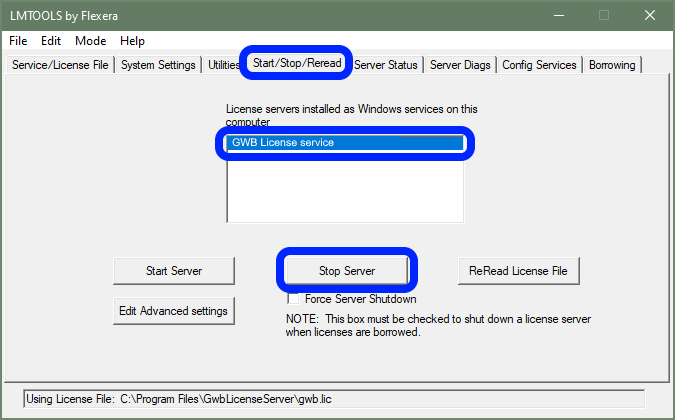Open Edit Advanced settings
Image resolution: width=675 pixels, height=420 pixels.
(x=173, y=311)
